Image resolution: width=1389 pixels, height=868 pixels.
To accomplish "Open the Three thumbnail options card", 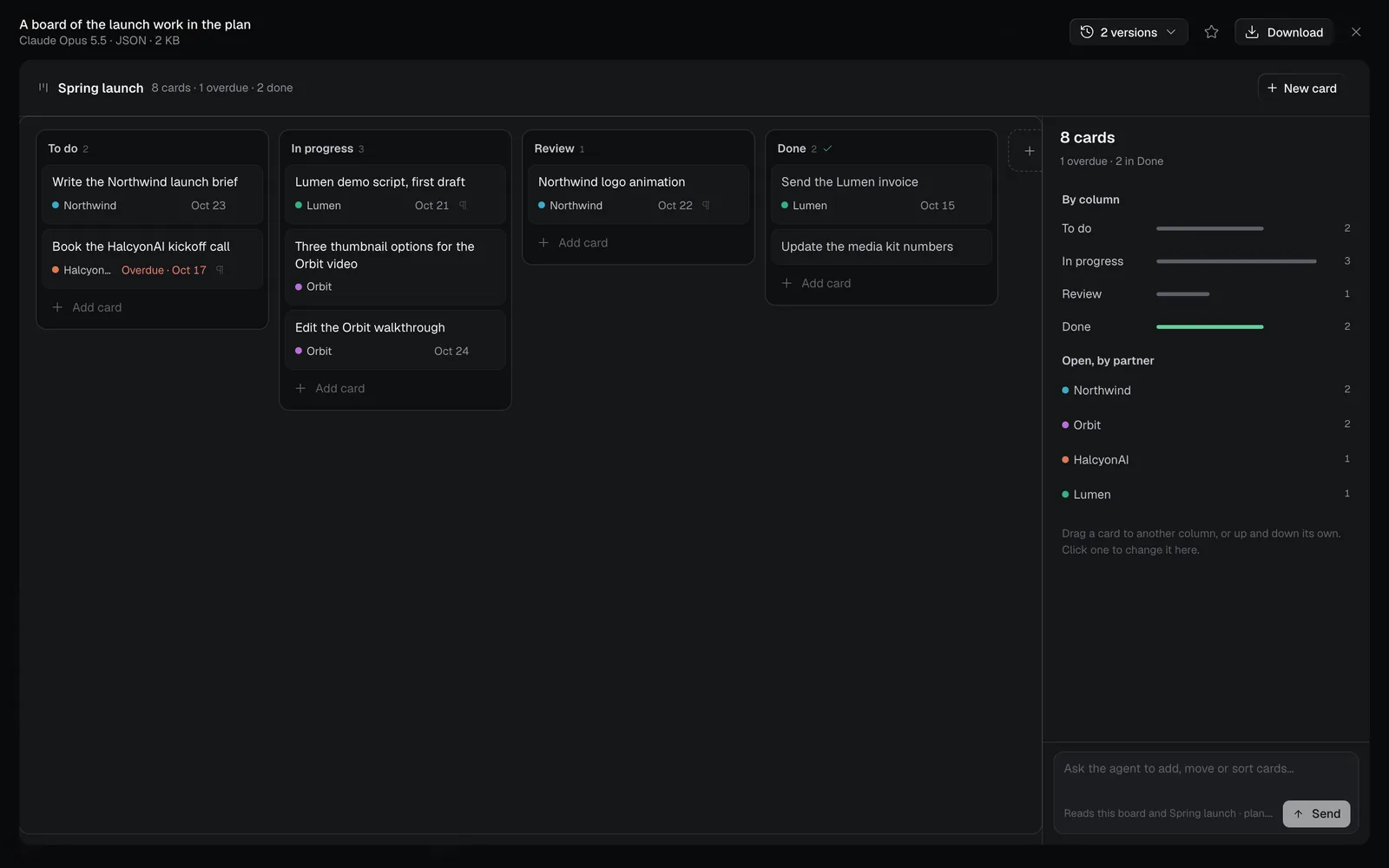I will tap(395, 266).
